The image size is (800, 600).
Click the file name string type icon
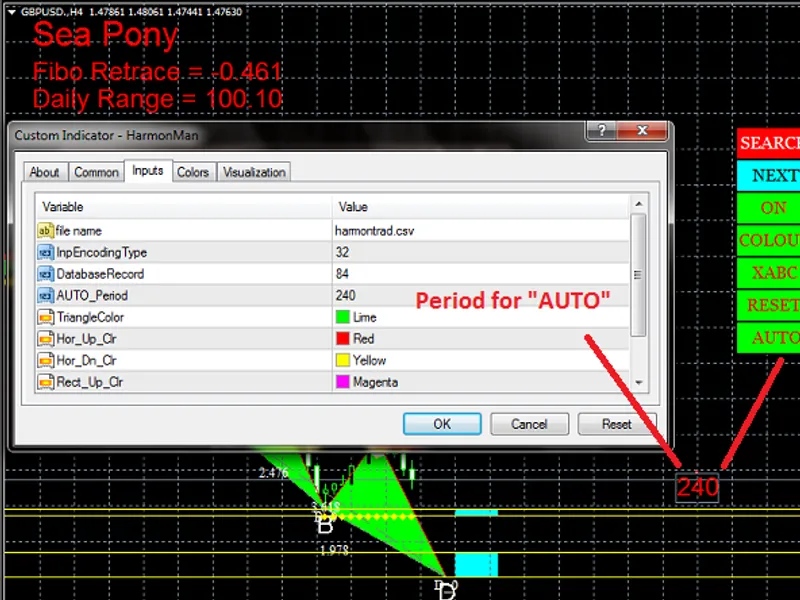45,231
